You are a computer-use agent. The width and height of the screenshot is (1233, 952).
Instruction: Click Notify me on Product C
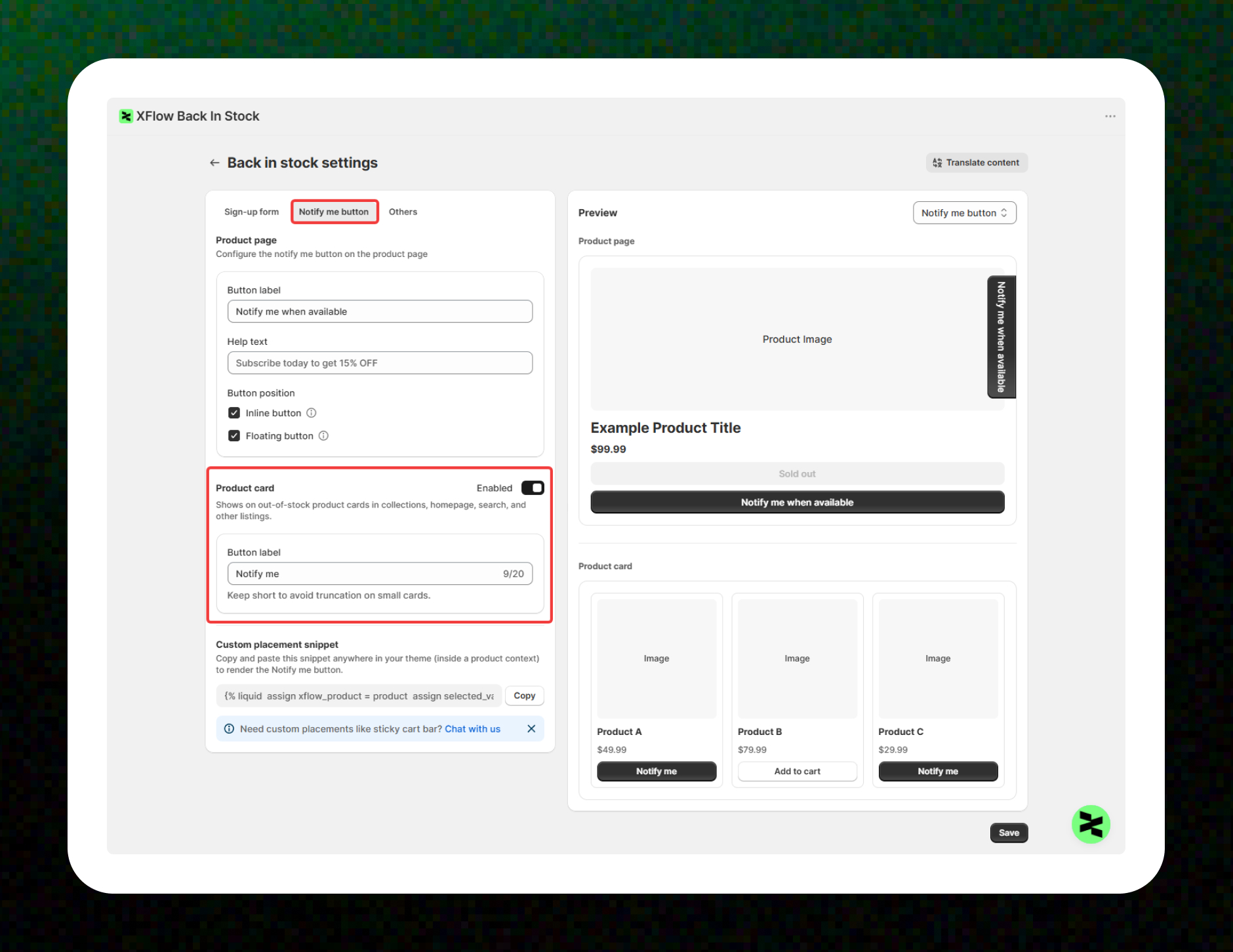click(x=938, y=771)
